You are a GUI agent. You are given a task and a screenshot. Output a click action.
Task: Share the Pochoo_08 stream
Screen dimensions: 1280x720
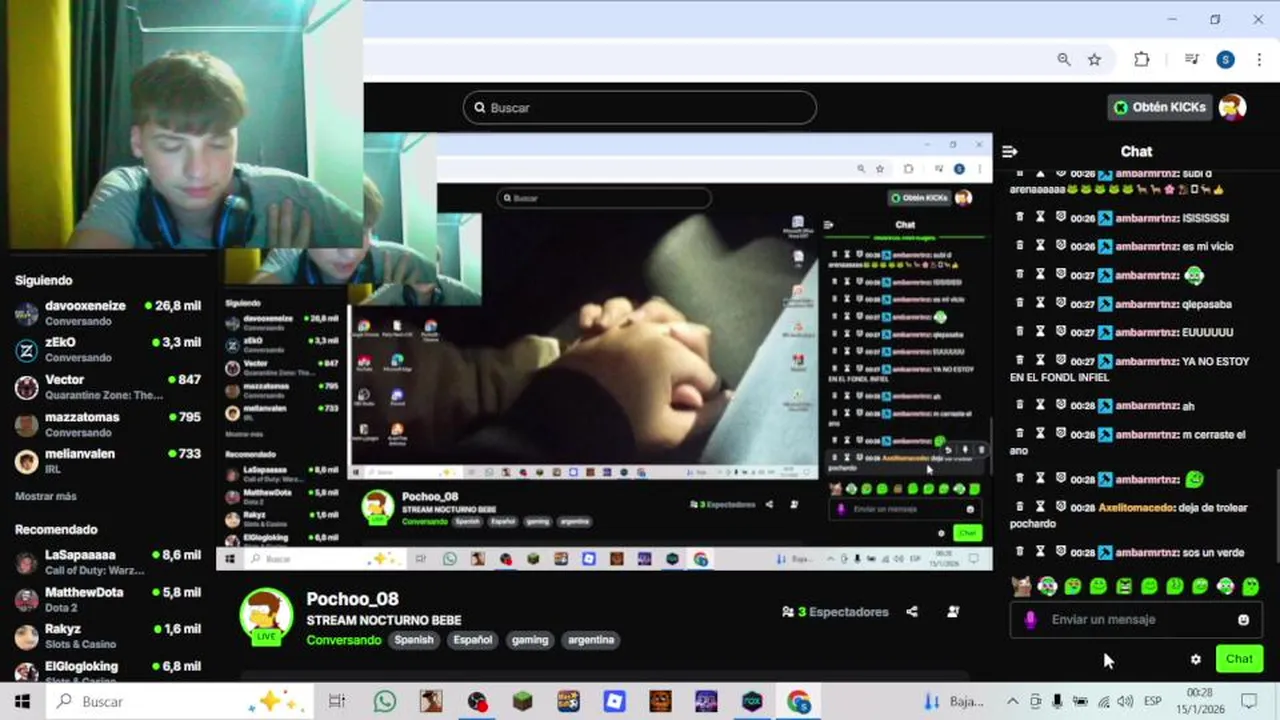pyautogui.click(x=912, y=611)
